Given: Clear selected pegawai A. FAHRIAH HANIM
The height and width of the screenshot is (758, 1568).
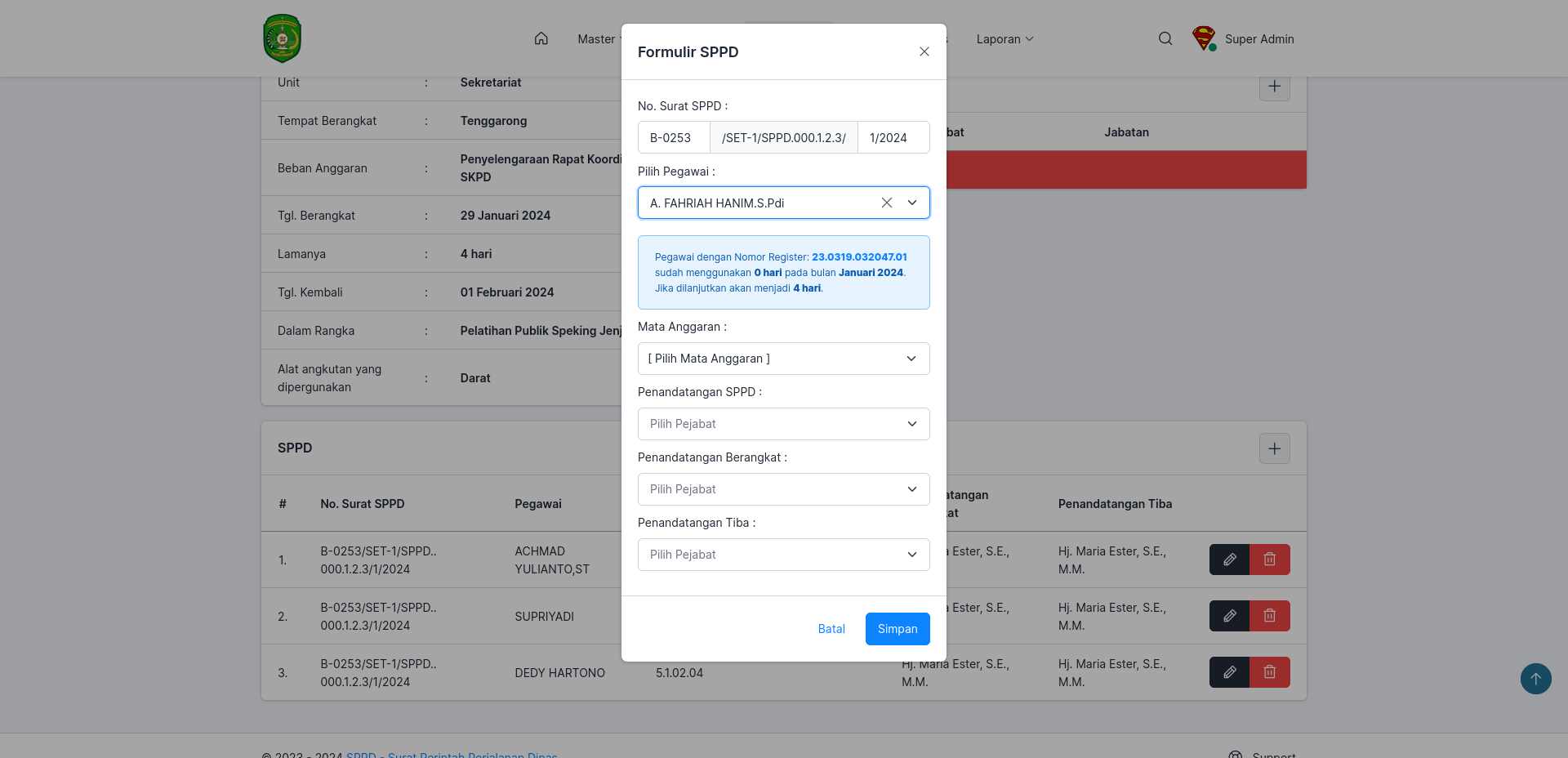Looking at the screenshot, I should 887,203.
